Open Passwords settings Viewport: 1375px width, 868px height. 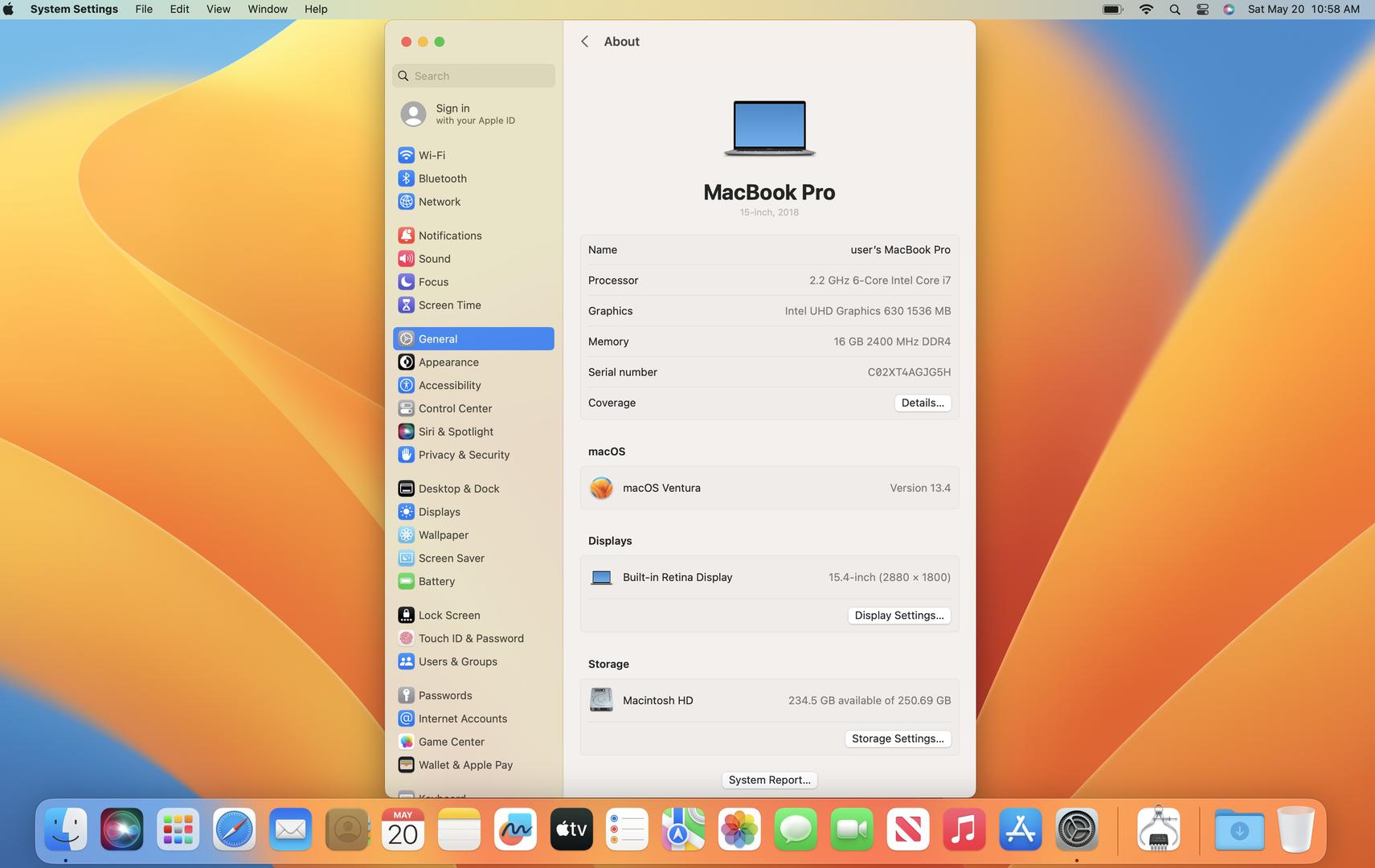[473, 696]
